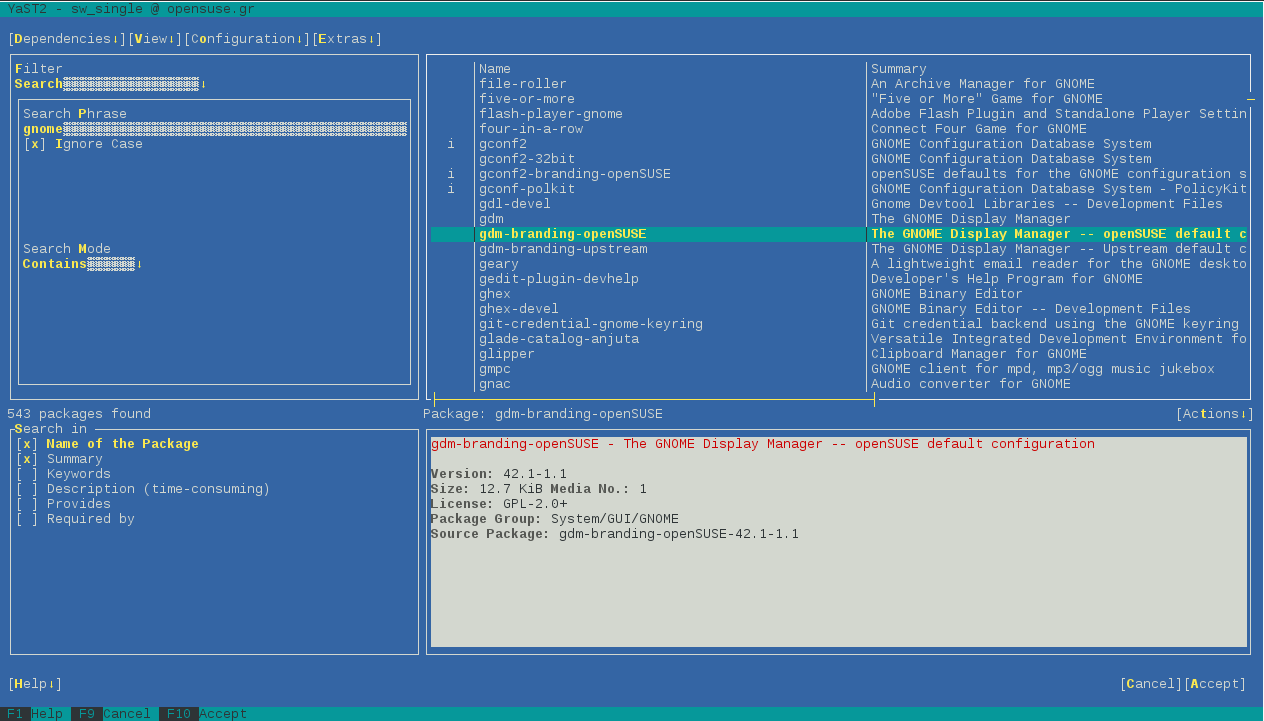Open the View menu
1264x721 pixels.
[x=154, y=39]
